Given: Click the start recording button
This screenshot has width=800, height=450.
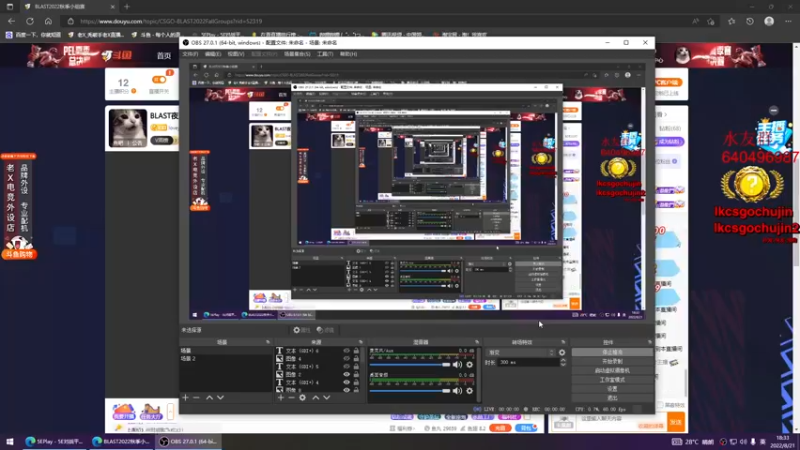Looking at the screenshot, I should 612,361.
